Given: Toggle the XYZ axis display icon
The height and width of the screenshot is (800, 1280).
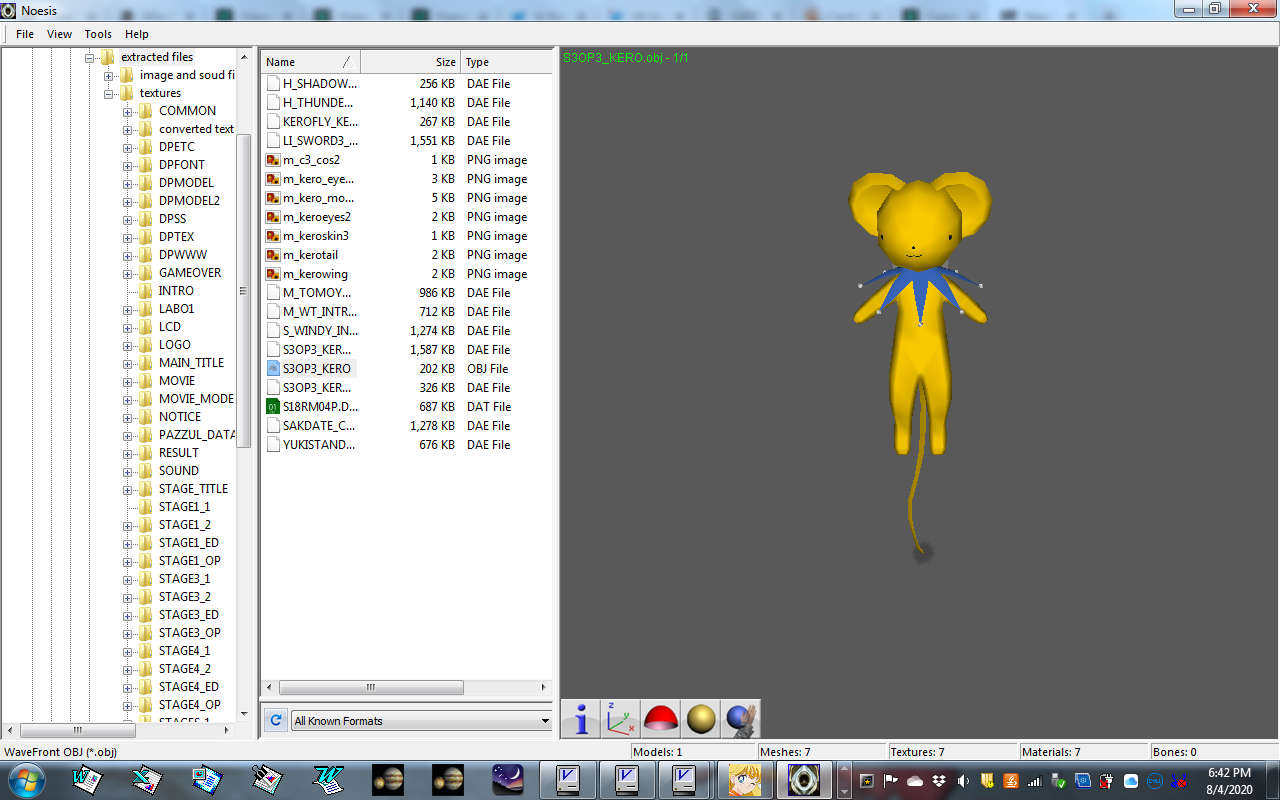Looking at the screenshot, I should (x=621, y=719).
